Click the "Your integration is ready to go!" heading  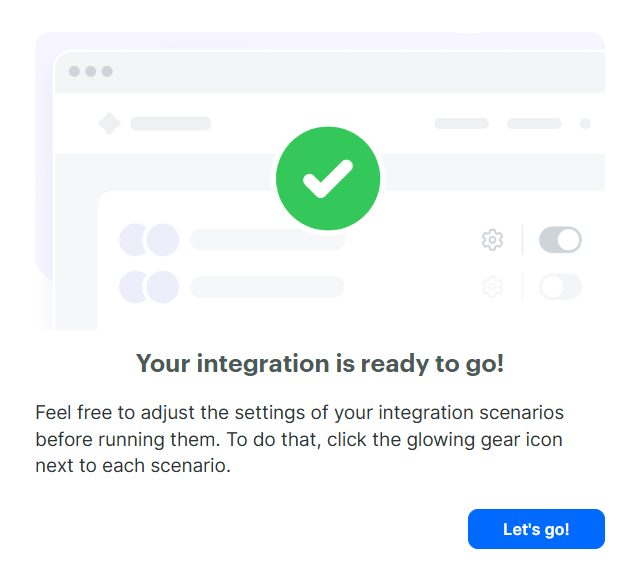320,363
